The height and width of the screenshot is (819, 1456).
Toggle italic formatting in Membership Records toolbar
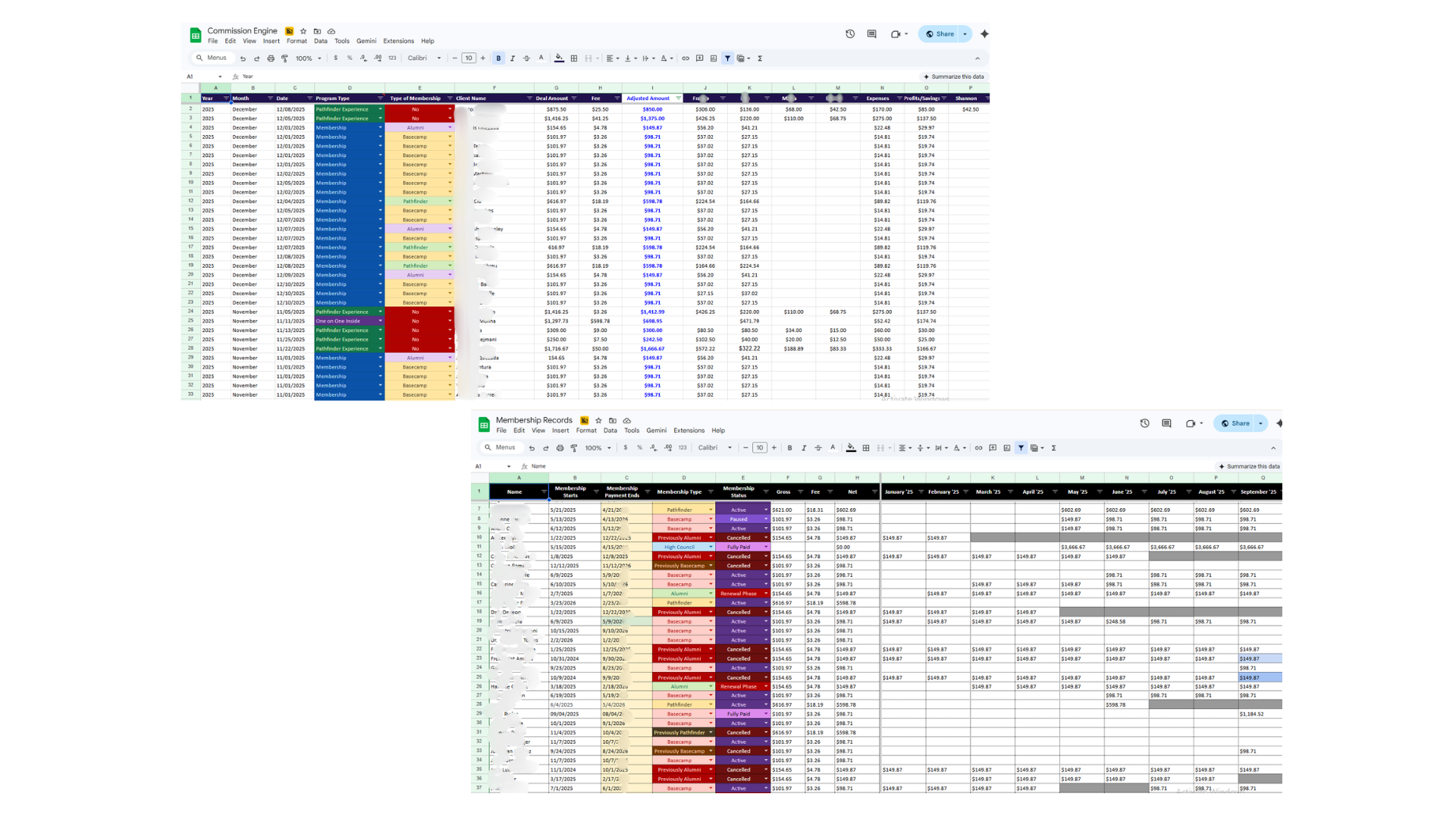[804, 447]
